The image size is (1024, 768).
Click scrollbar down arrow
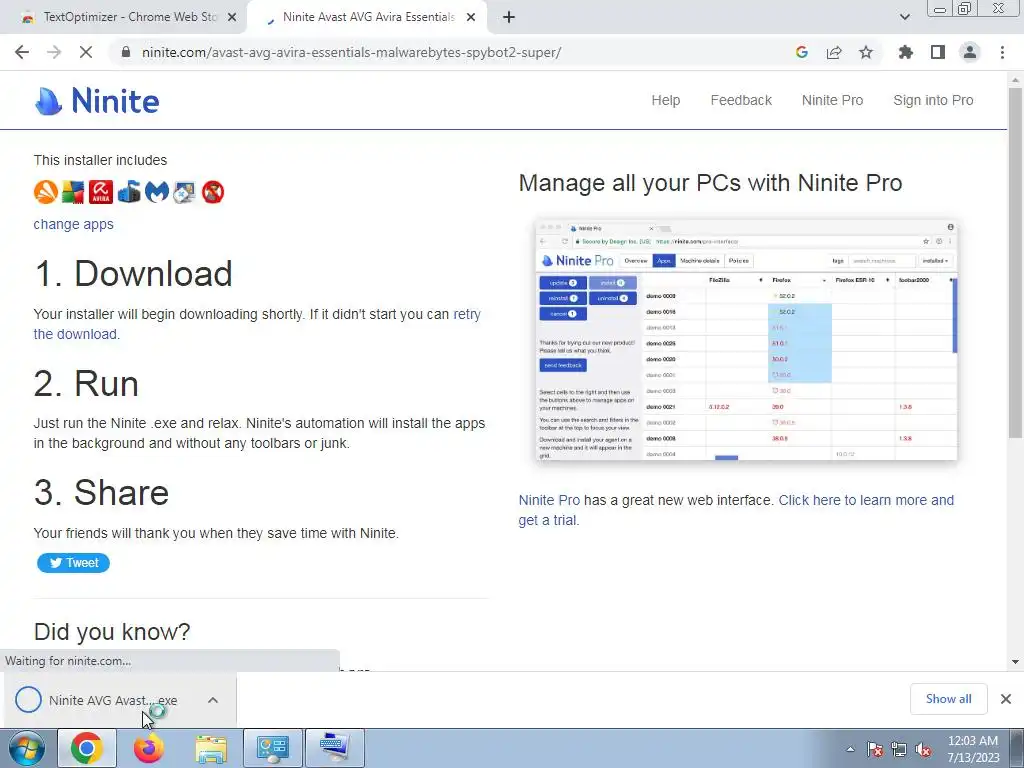click(x=1015, y=662)
